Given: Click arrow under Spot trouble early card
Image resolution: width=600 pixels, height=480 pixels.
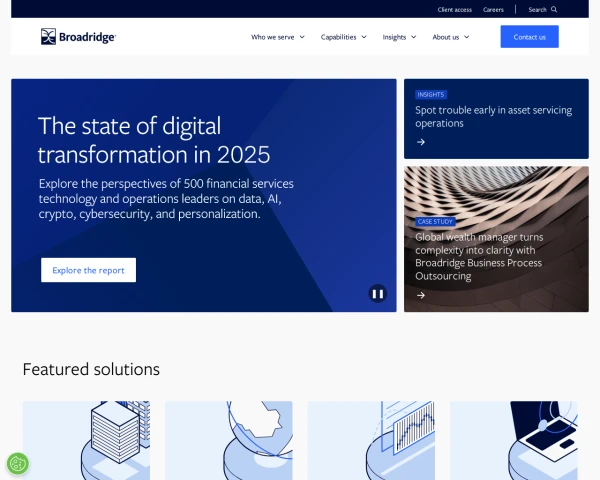Looking at the screenshot, I should tap(421, 142).
